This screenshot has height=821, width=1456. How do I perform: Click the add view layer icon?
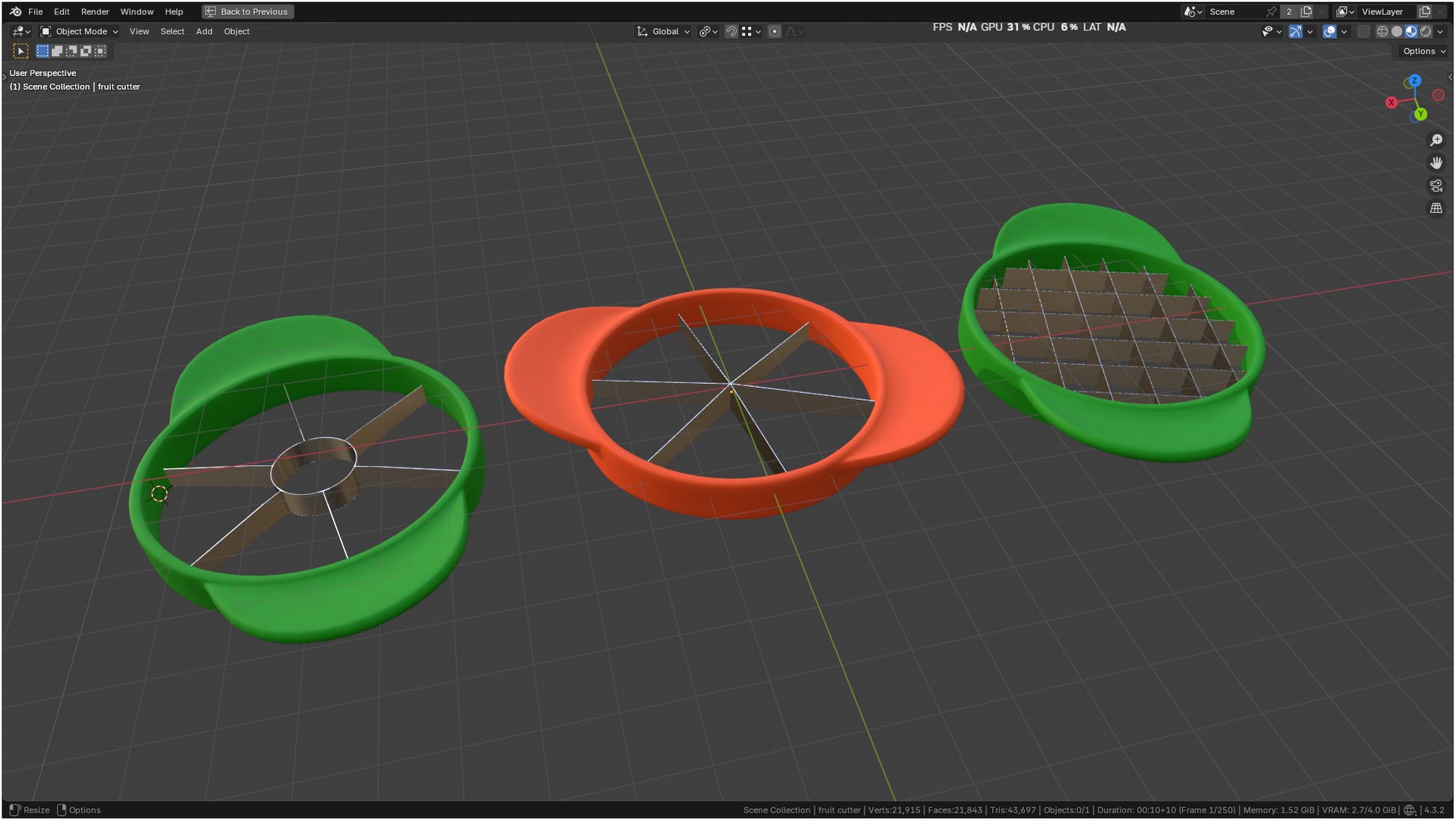[1426, 11]
